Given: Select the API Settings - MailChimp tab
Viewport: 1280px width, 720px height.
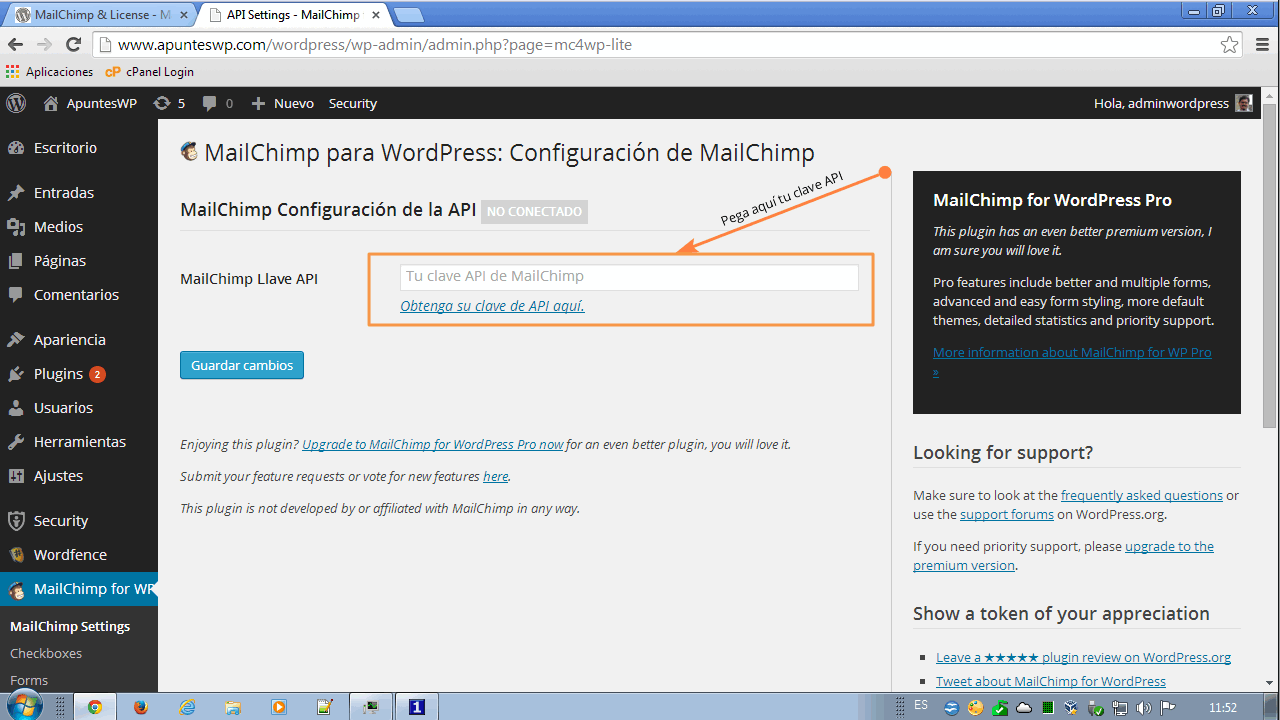Looking at the screenshot, I should point(291,15).
